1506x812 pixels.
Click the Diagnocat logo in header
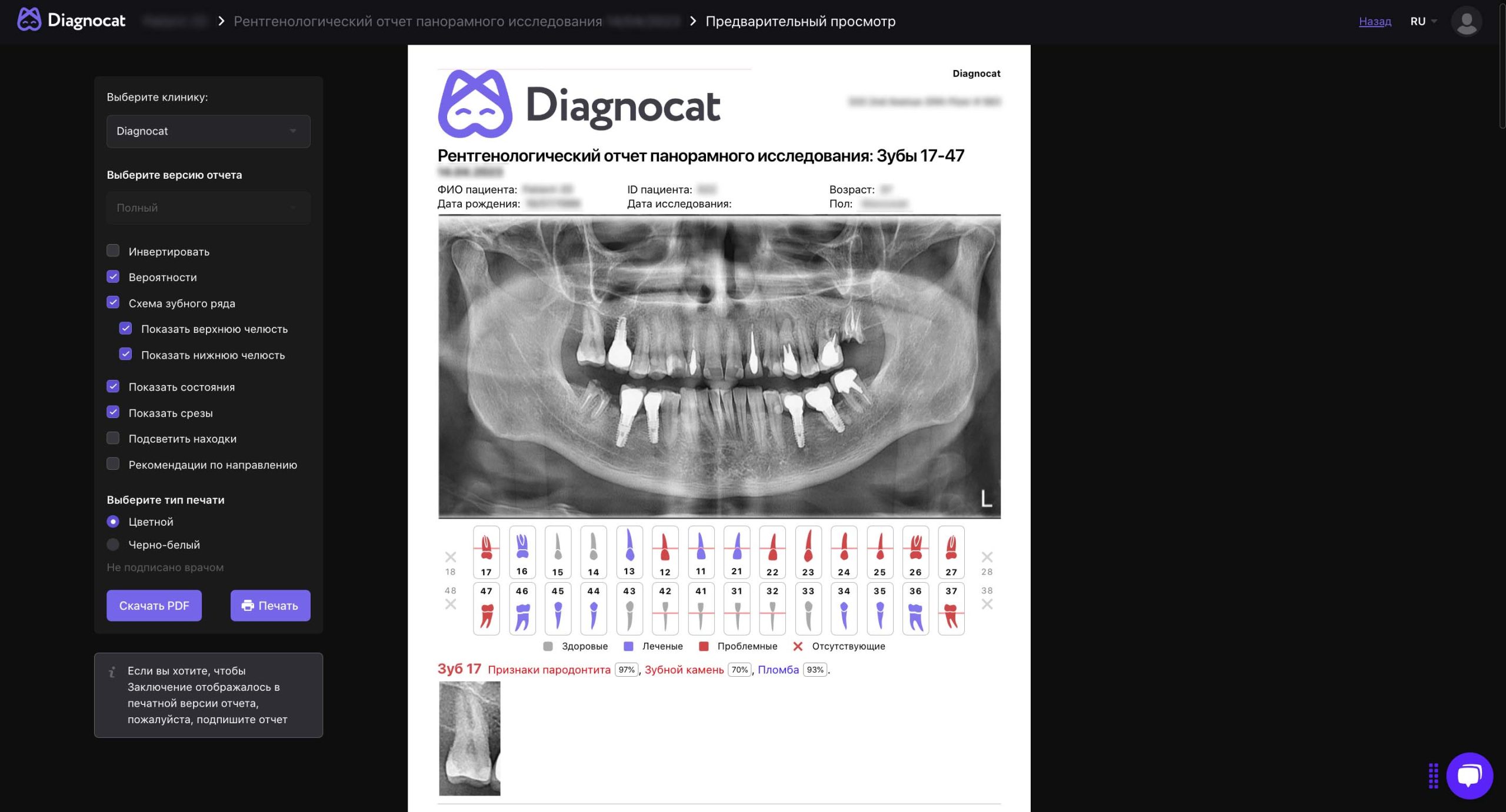(x=71, y=21)
